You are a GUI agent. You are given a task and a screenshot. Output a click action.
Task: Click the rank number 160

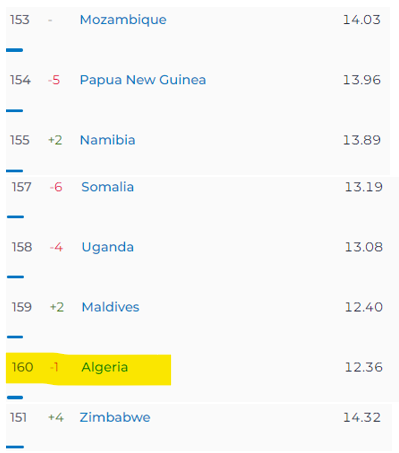[x=22, y=367]
